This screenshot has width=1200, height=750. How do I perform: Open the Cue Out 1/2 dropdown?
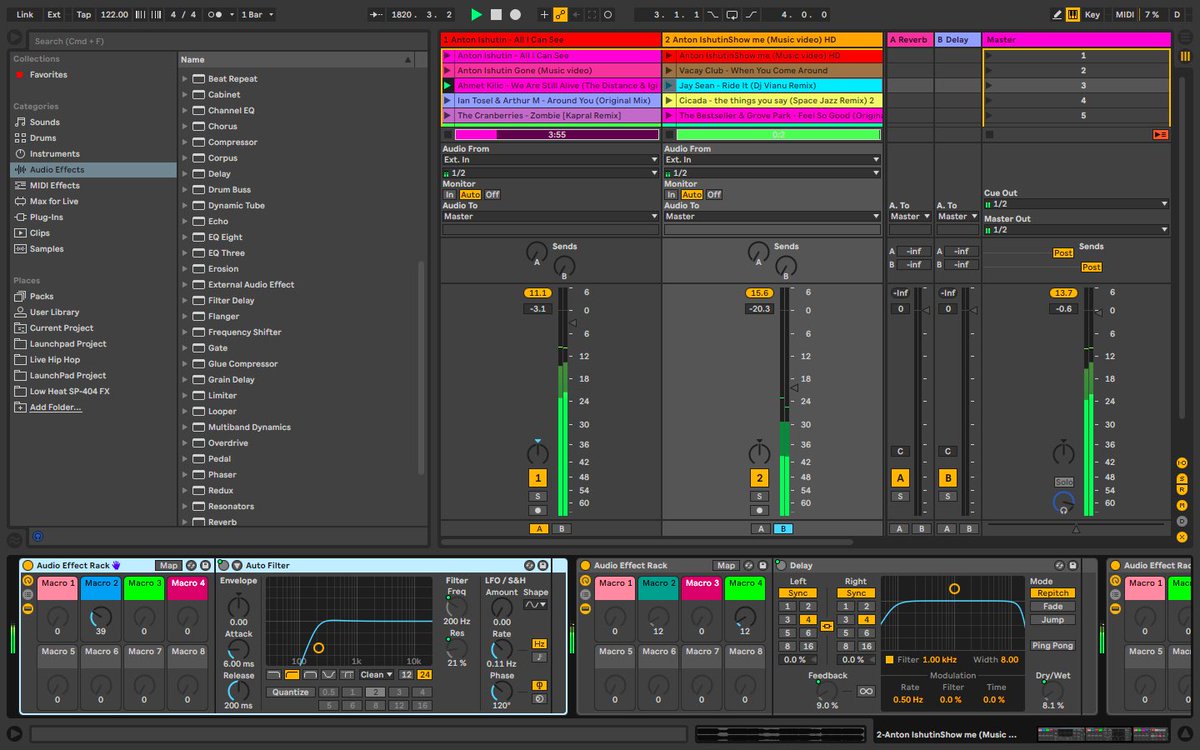click(x=1076, y=203)
